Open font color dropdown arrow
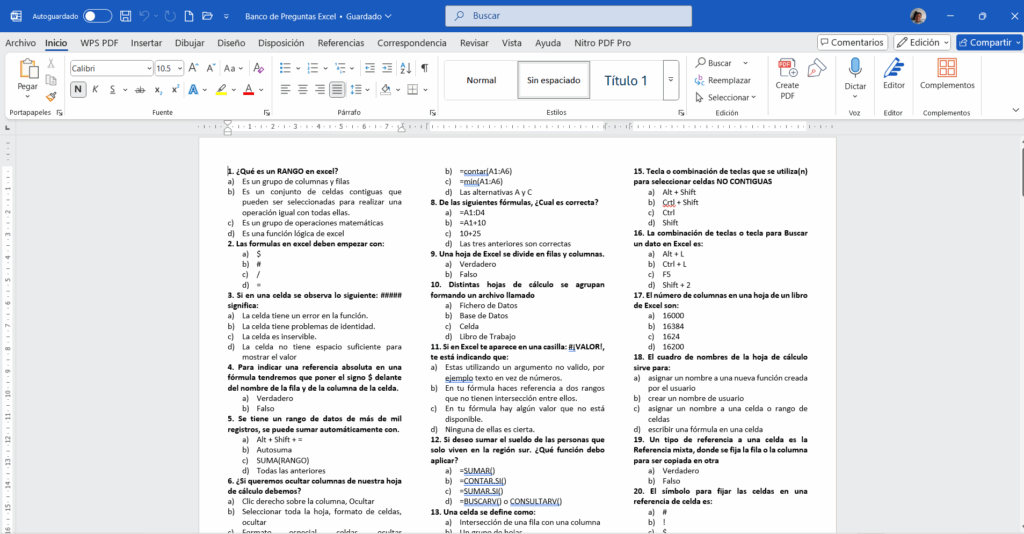1024x534 pixels. (261, 90)
